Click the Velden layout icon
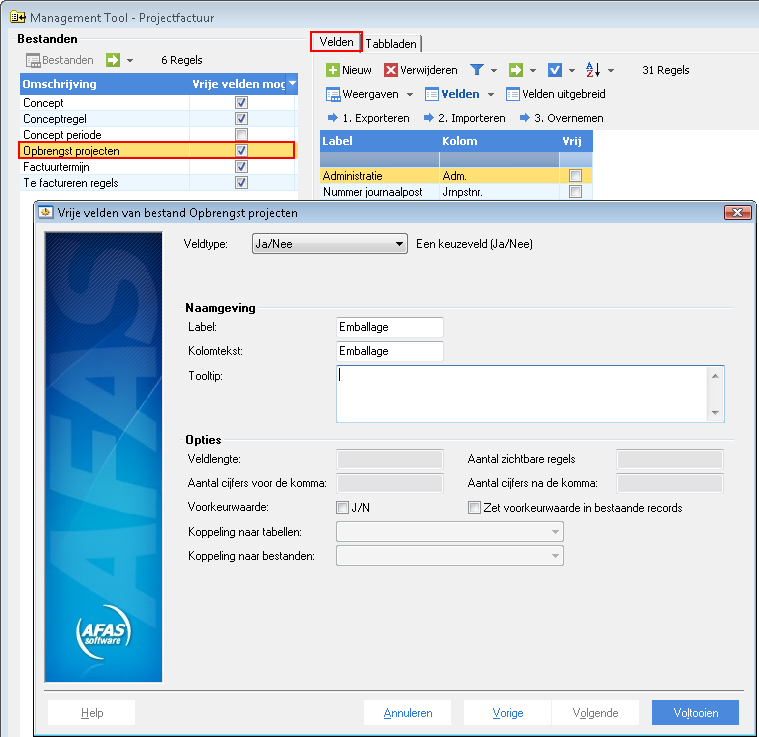The width and height of the screenshot is (759, 737). (431, 94)
